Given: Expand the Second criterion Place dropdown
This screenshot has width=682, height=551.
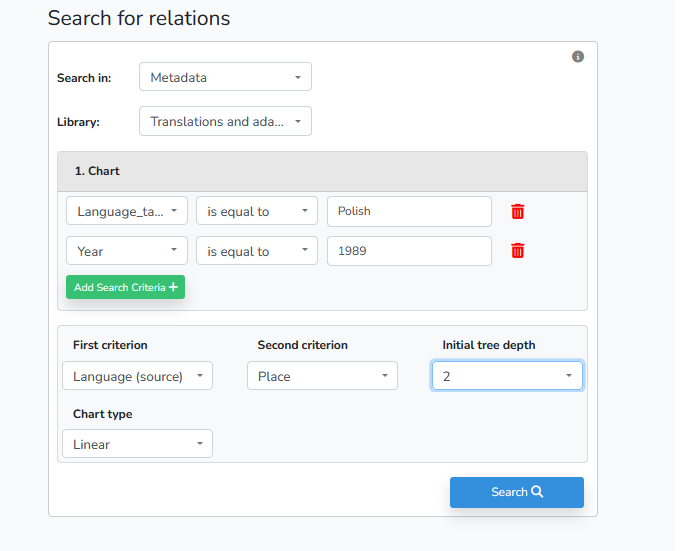Looking at the screenshot, I should (322, 376).
